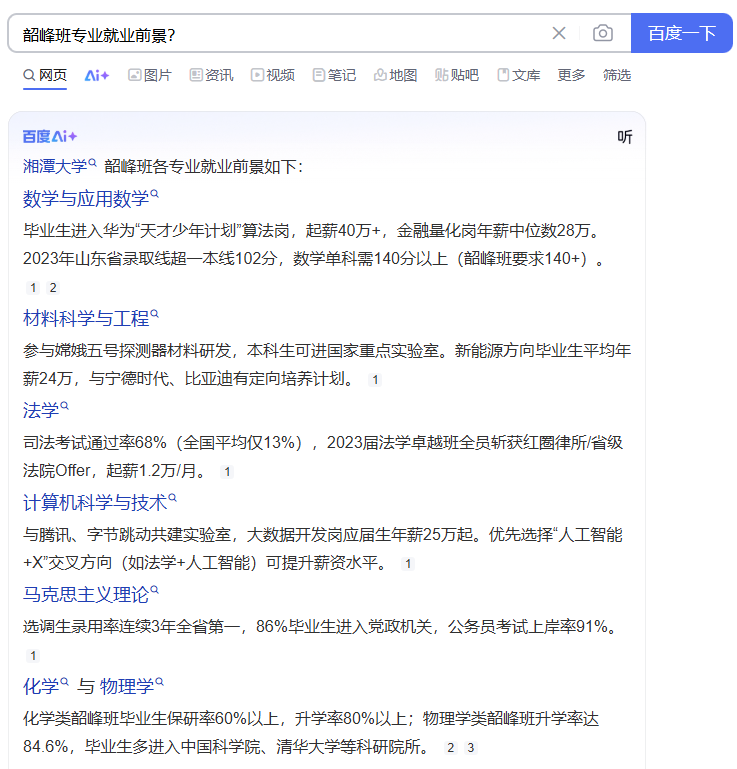The image size is (737, 769).
Task: Switch to the Ai+ tab
Action: click(x=97, y=75)
